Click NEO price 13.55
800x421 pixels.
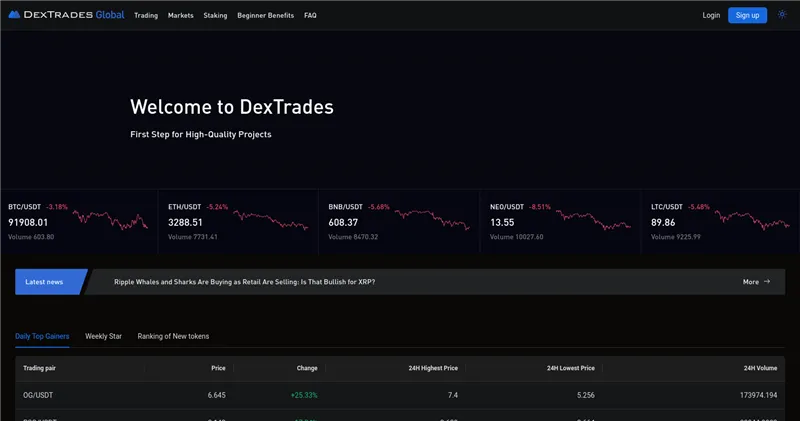(502, 222)
